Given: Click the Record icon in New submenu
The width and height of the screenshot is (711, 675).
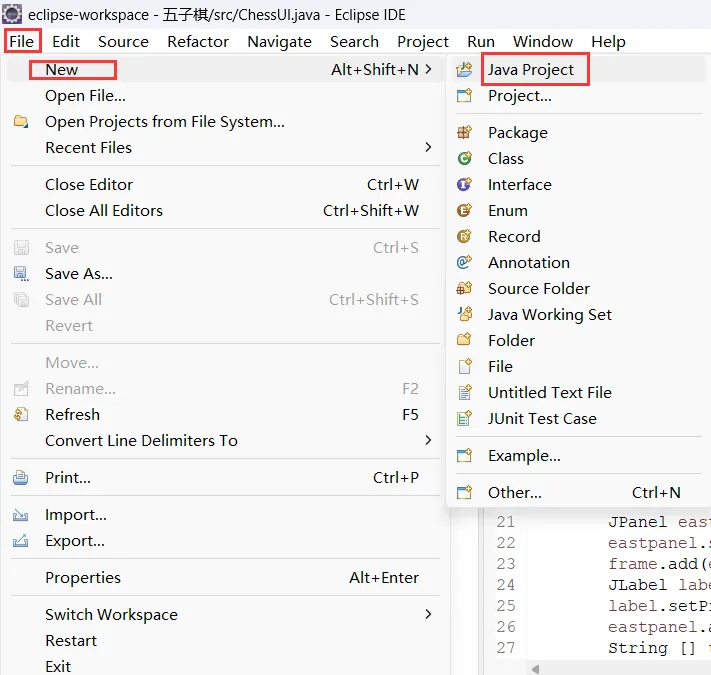Looking at the screenshot, I should tap(464, 236).
